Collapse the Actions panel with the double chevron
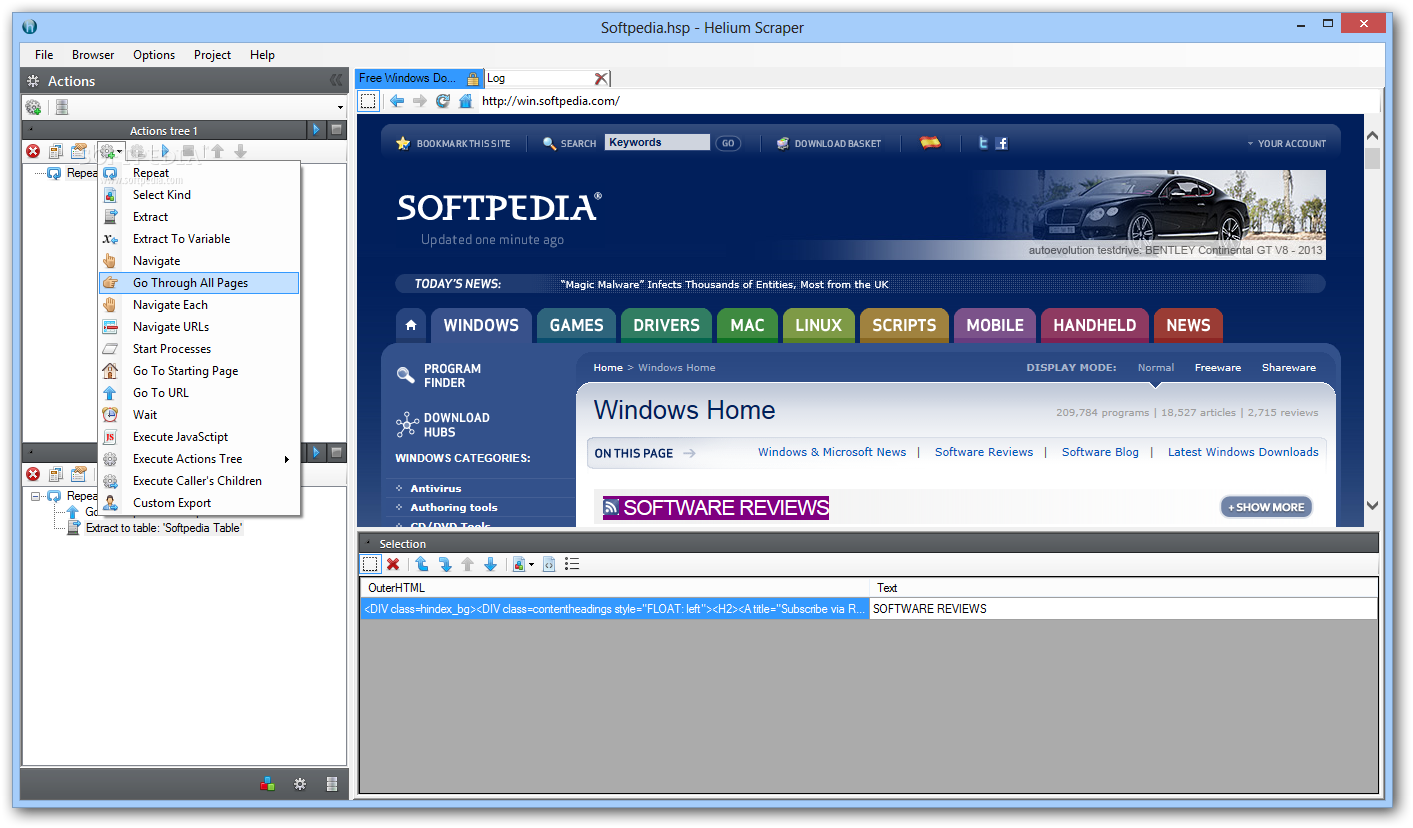 [336, 81]
